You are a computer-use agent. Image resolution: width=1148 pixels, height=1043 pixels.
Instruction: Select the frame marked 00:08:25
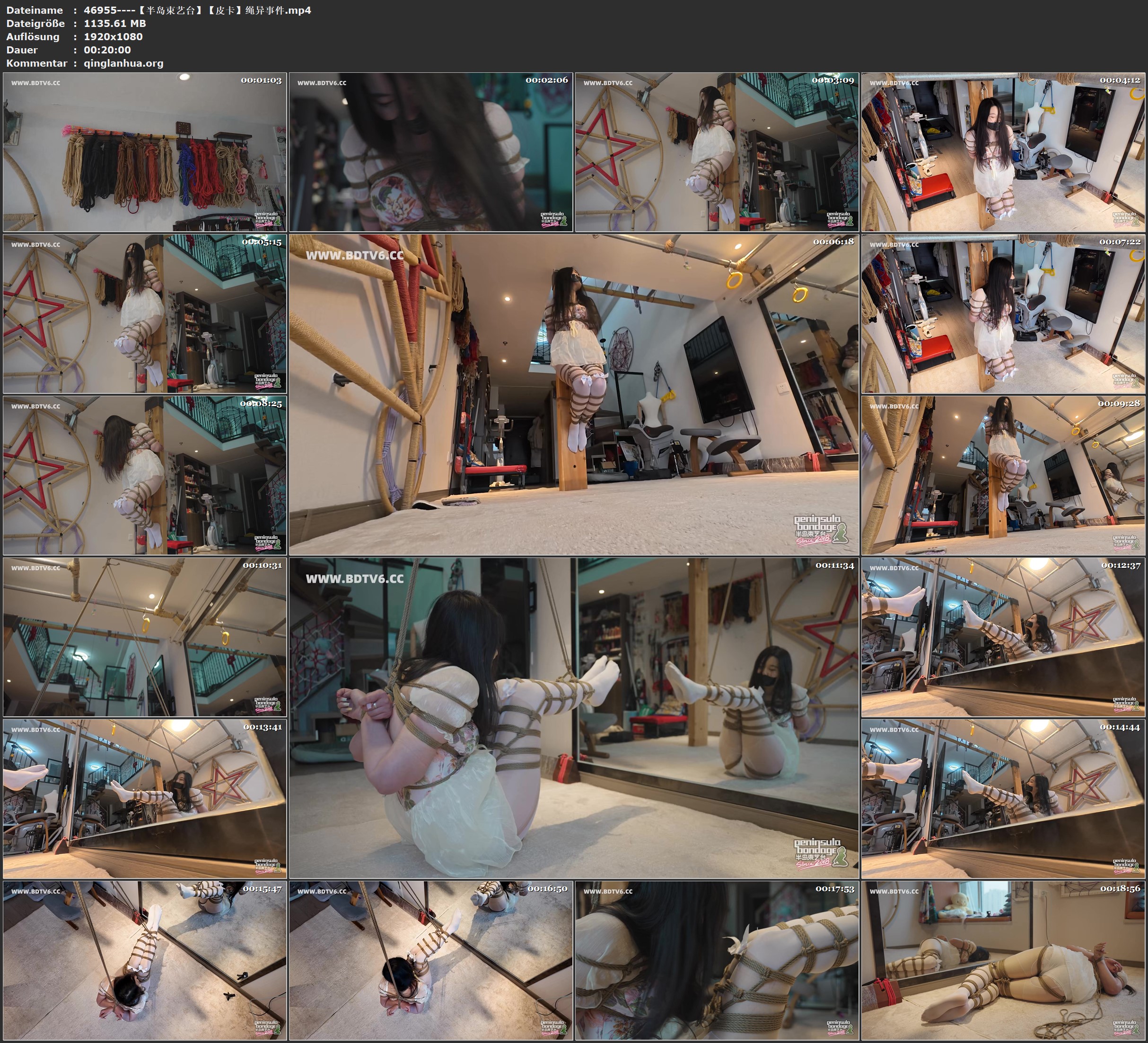click(x=145, y=475)
